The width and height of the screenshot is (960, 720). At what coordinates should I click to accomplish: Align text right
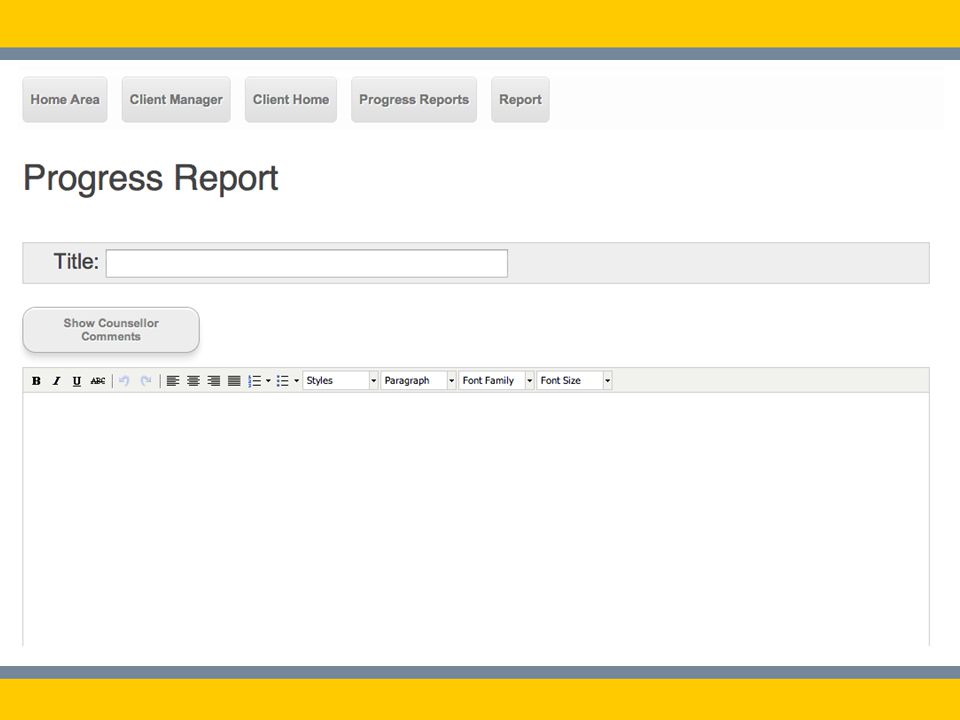point(214,381)
